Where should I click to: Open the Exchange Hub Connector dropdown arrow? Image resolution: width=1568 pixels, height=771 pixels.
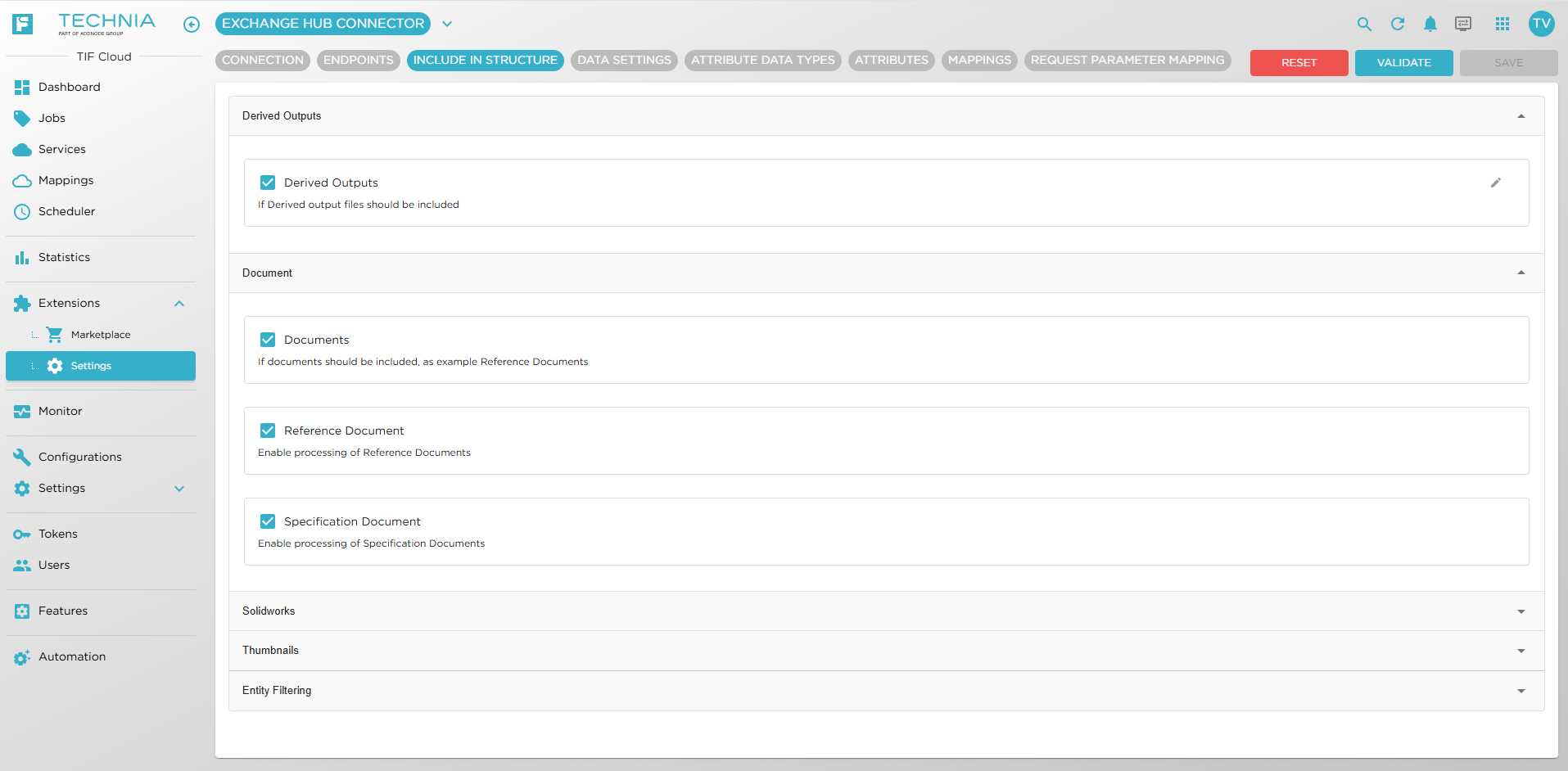point(447,24)
